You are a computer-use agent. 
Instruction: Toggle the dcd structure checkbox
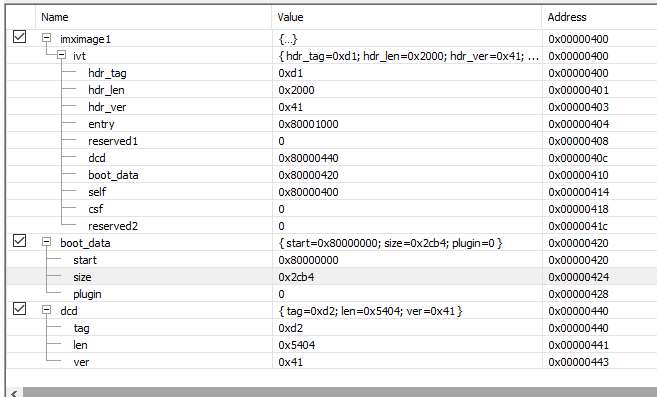[x=20, y=309]
